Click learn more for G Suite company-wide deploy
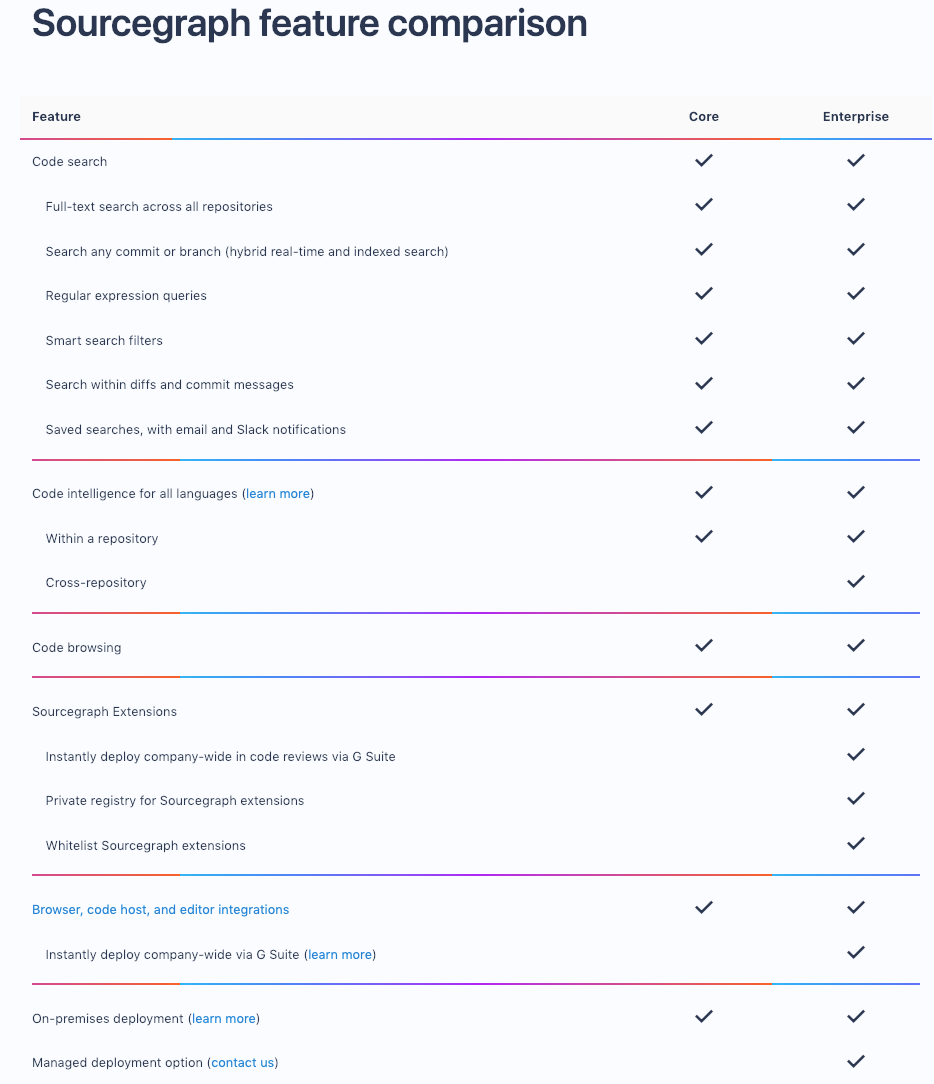 click(340, 955)
